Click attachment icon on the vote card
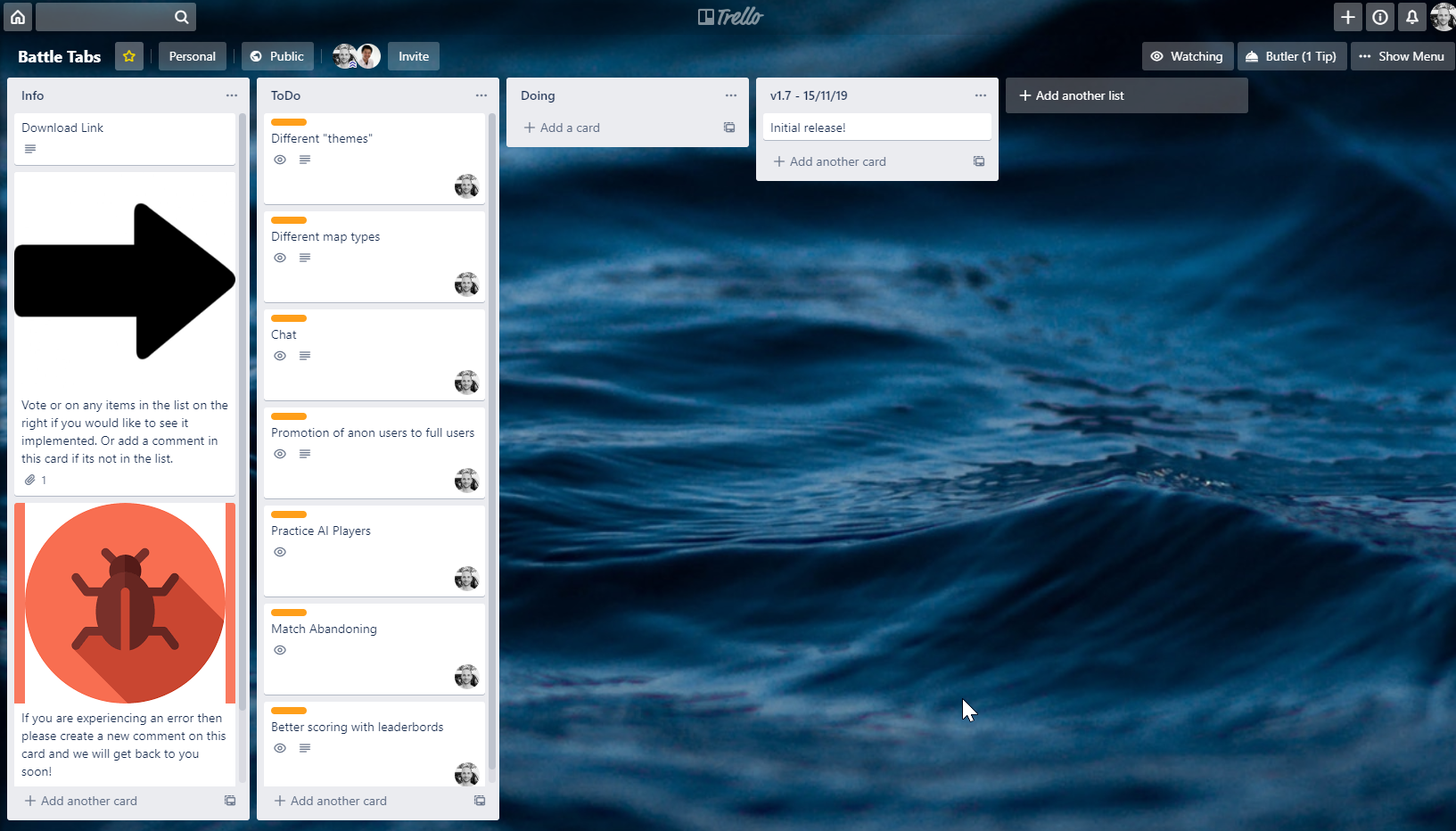The width and height of the screenshot is (1456, 831). (x=30, y=480)
